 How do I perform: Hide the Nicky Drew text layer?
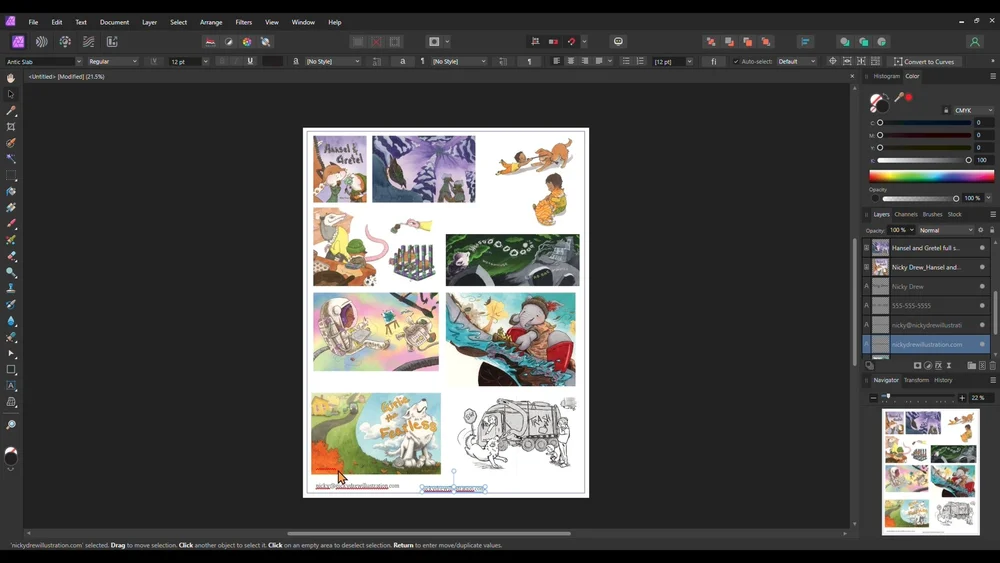pos(982,286)
